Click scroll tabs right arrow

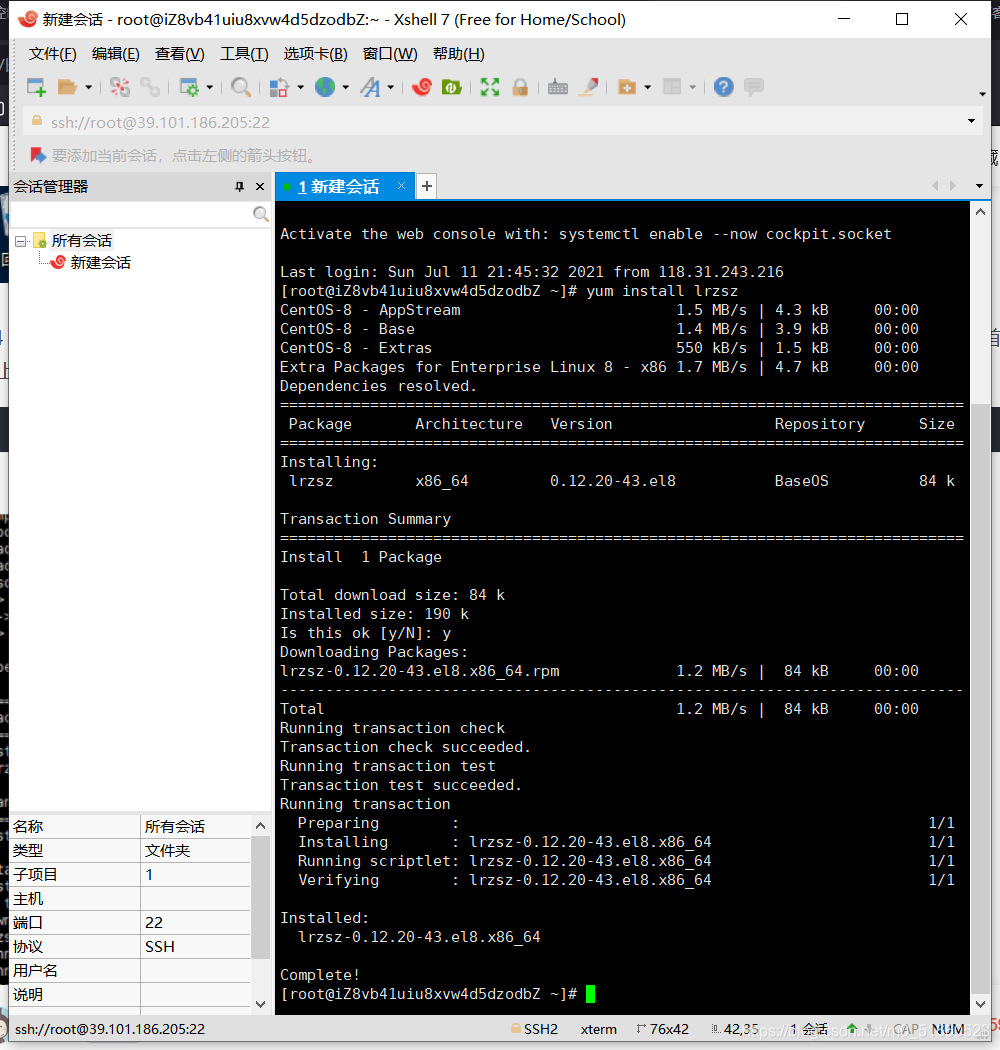coord(952,186)
